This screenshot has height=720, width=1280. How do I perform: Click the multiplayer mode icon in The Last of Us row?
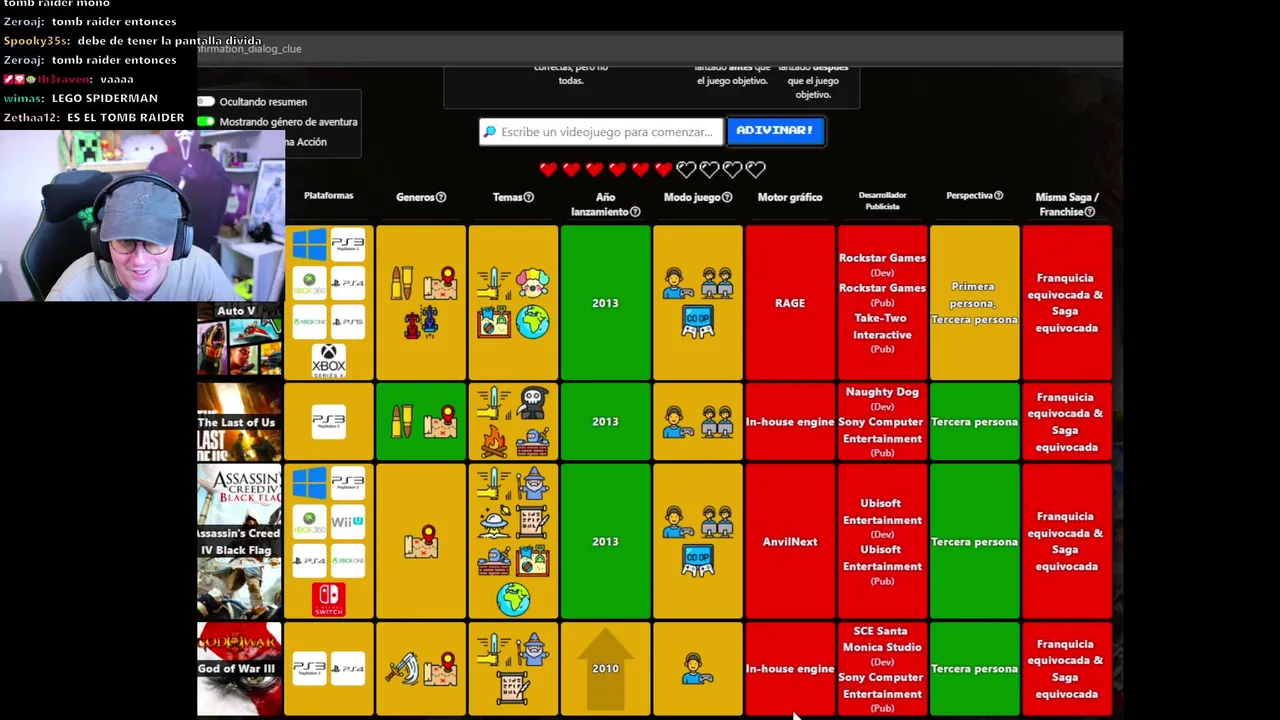717,421
